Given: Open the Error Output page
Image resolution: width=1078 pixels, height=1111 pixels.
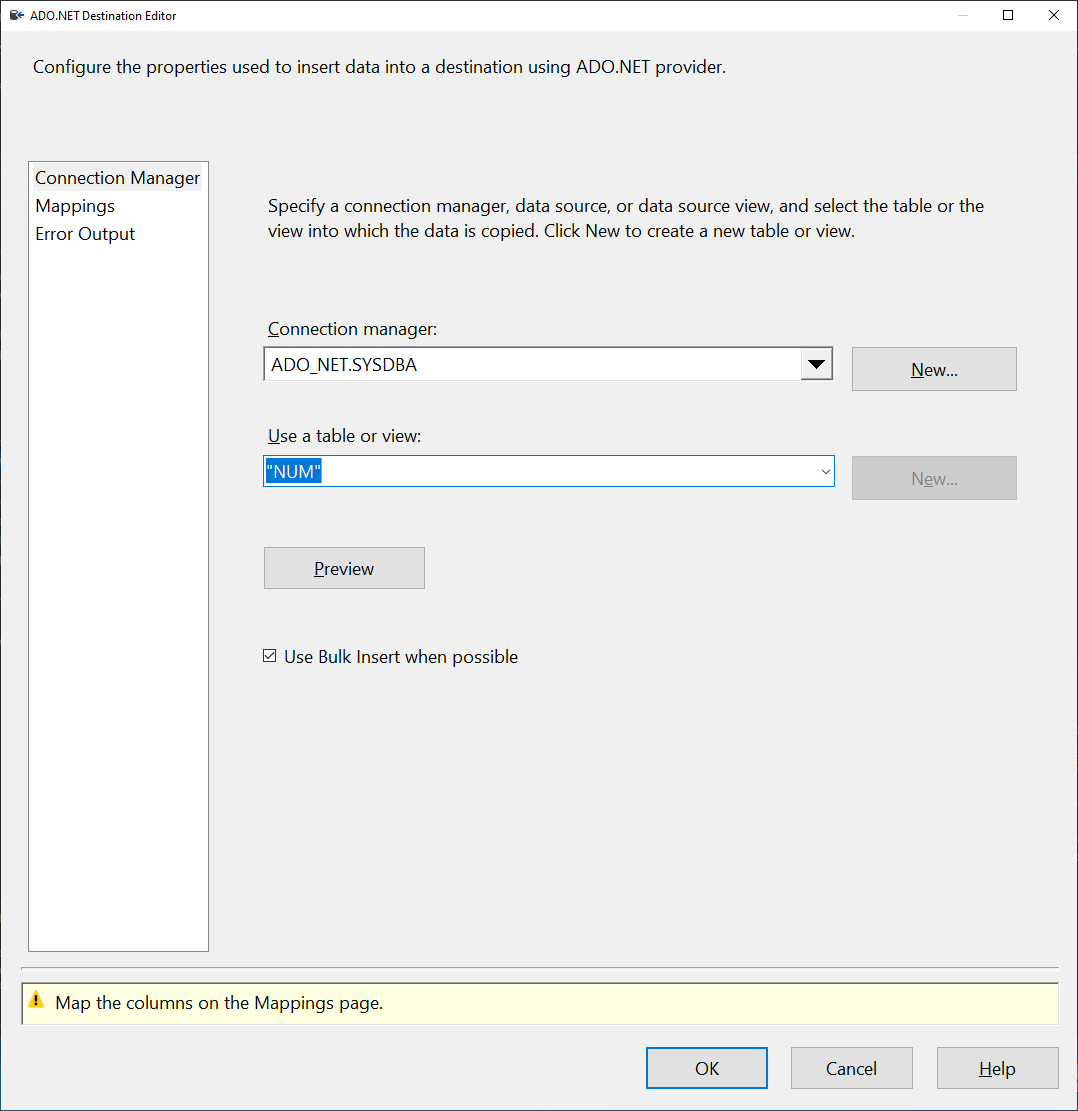Looking at the screenshot, I should tap(85, 235).
